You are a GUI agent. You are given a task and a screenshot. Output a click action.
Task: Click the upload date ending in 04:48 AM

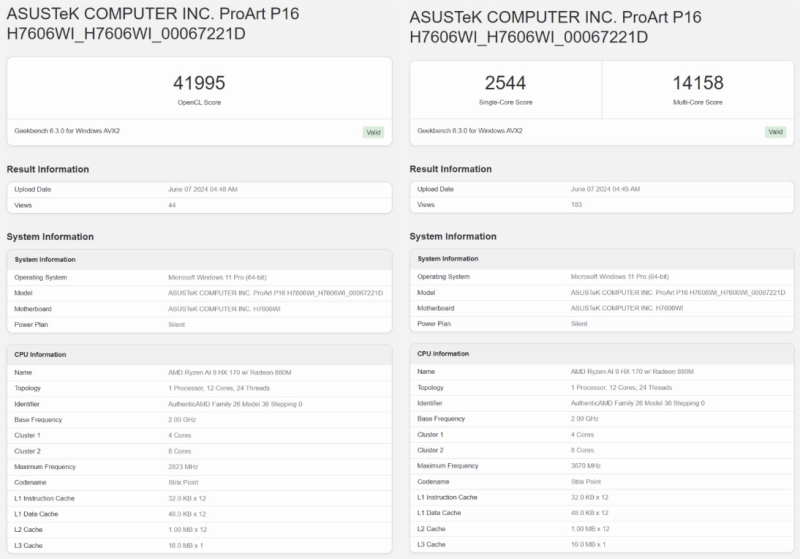pos(203,189)
